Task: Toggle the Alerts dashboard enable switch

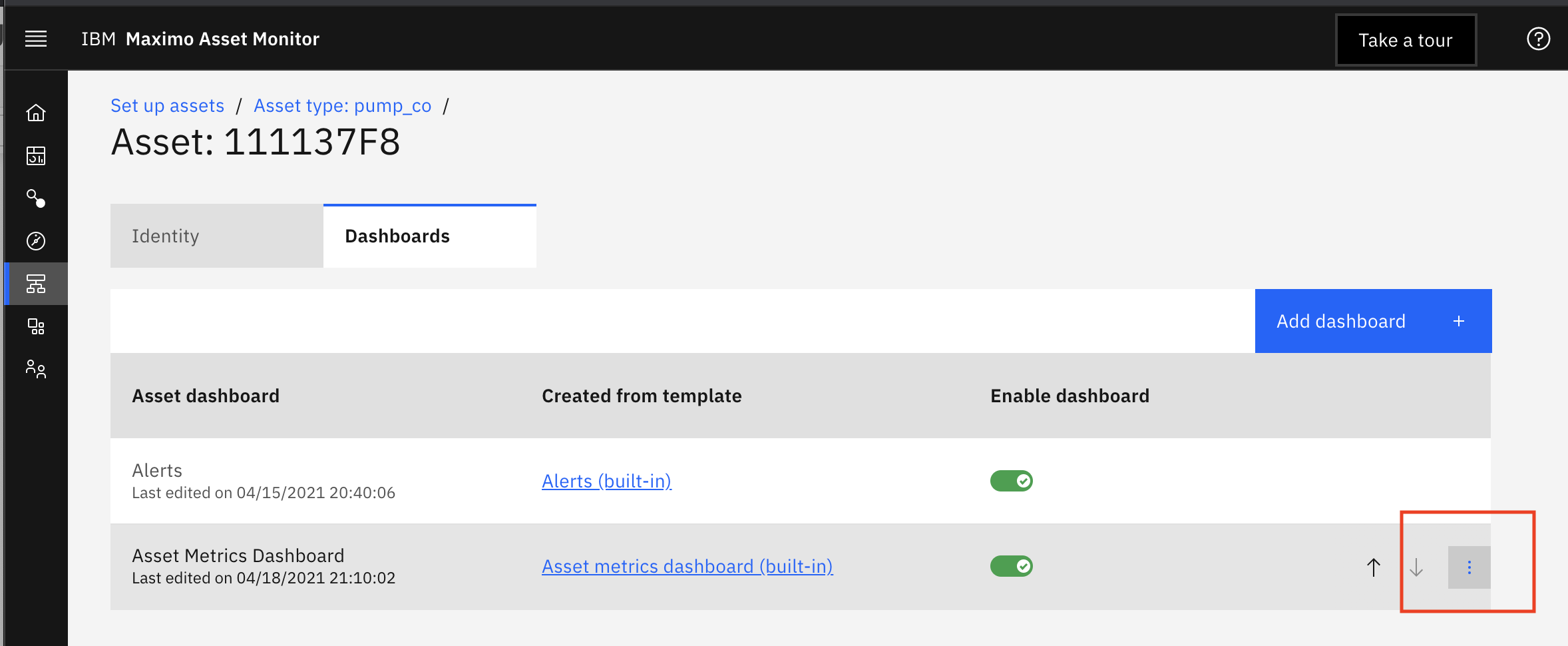Action: (x=1012, y=481)
